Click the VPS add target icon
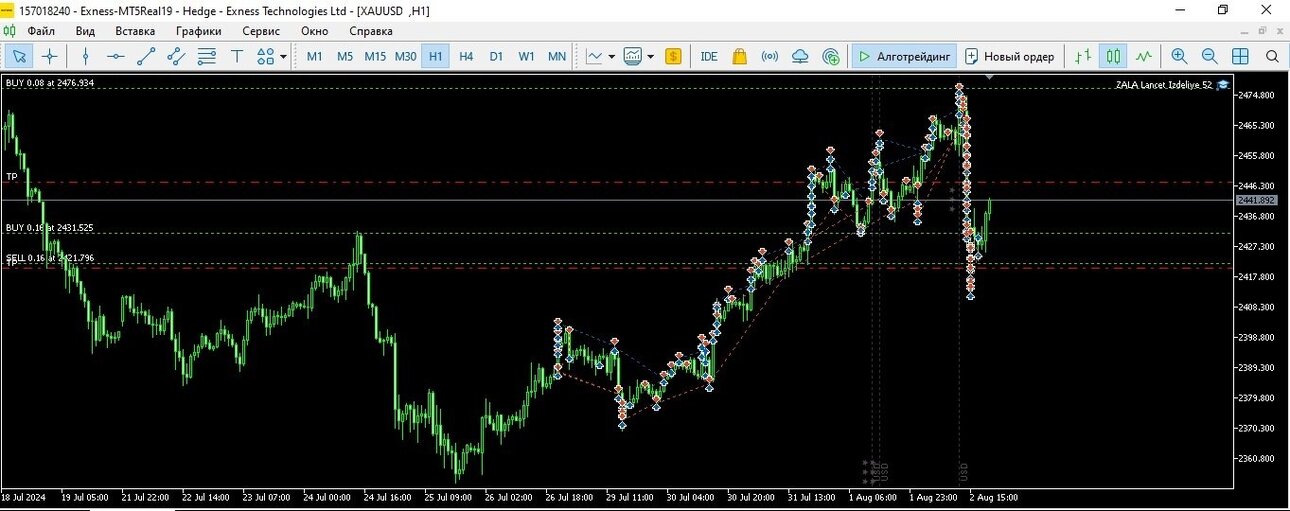1290x511 pixels. 830,56
